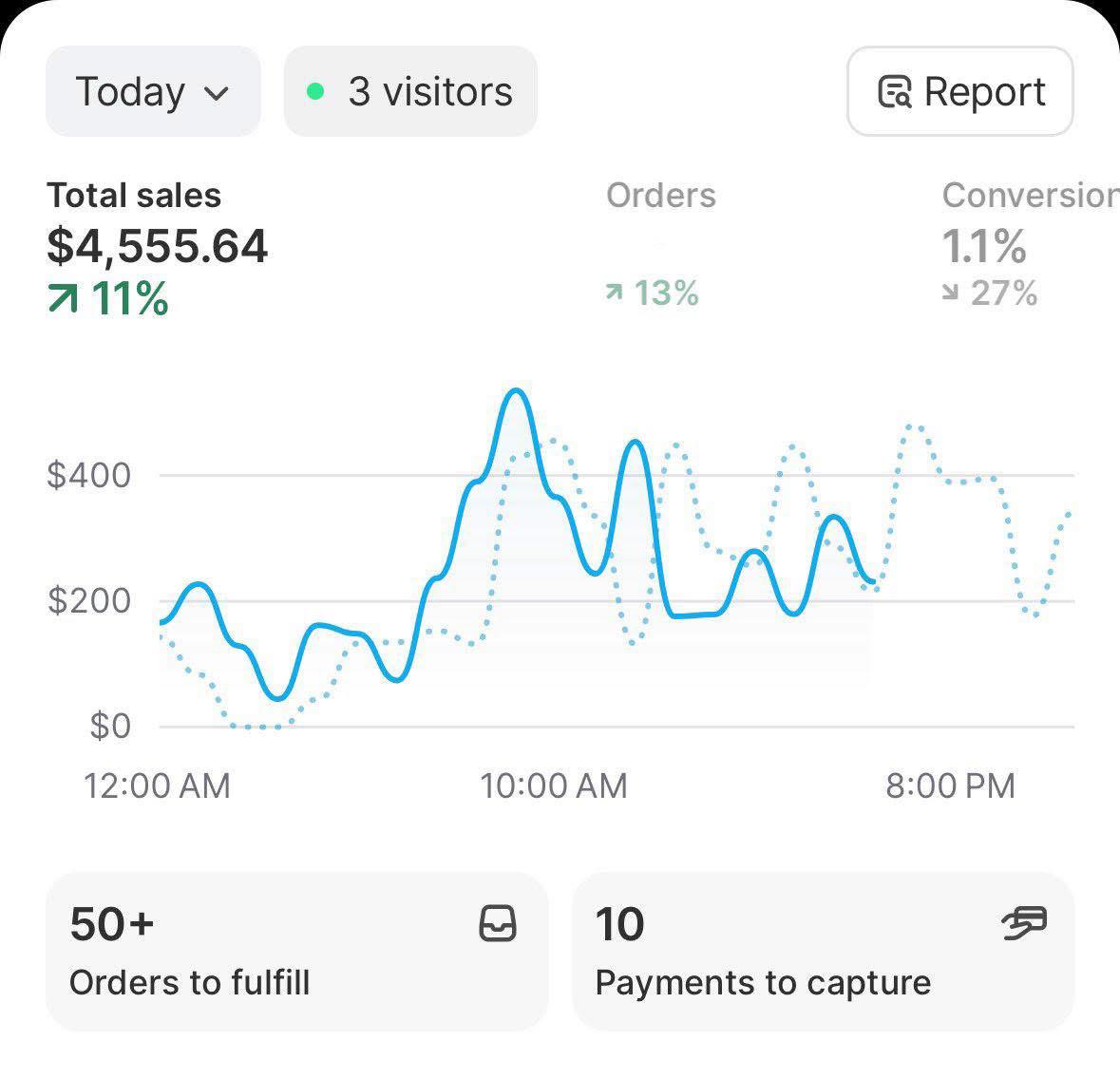Switch to the Orders metric tab
The width and height of the screenshot is (1120, 1078).
tap(660, 196)
